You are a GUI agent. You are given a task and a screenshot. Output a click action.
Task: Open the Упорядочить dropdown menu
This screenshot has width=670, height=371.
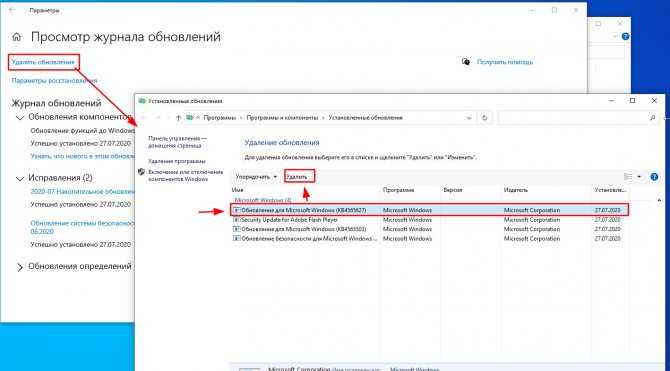tap(256, 177)
